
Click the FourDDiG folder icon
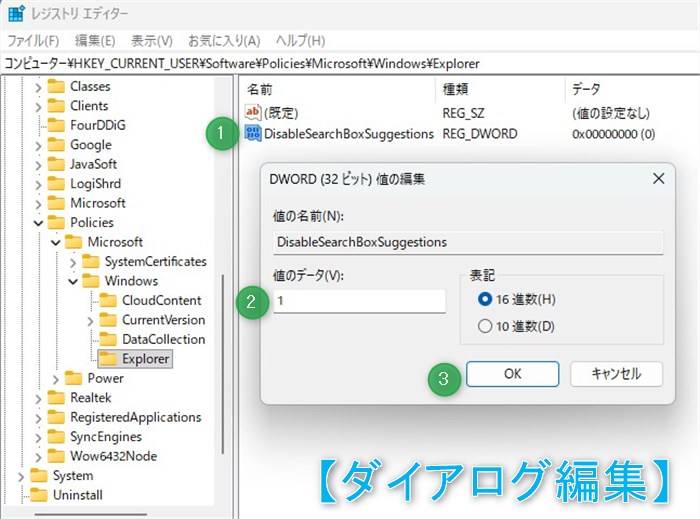click(x=56, y=125)
